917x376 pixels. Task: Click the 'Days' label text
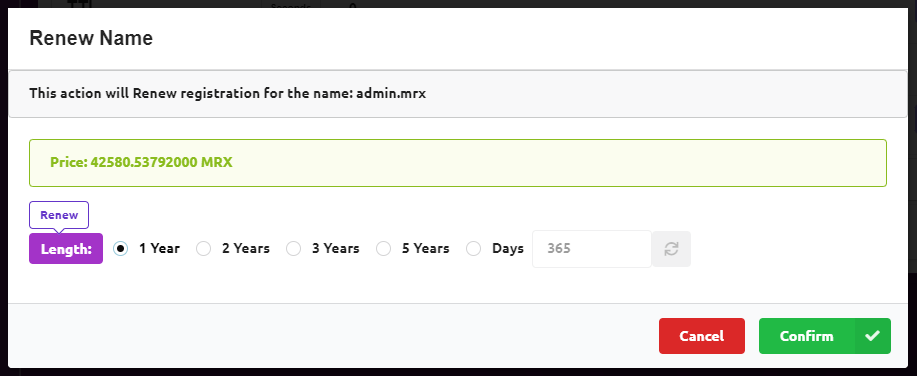tap(508, 249)
